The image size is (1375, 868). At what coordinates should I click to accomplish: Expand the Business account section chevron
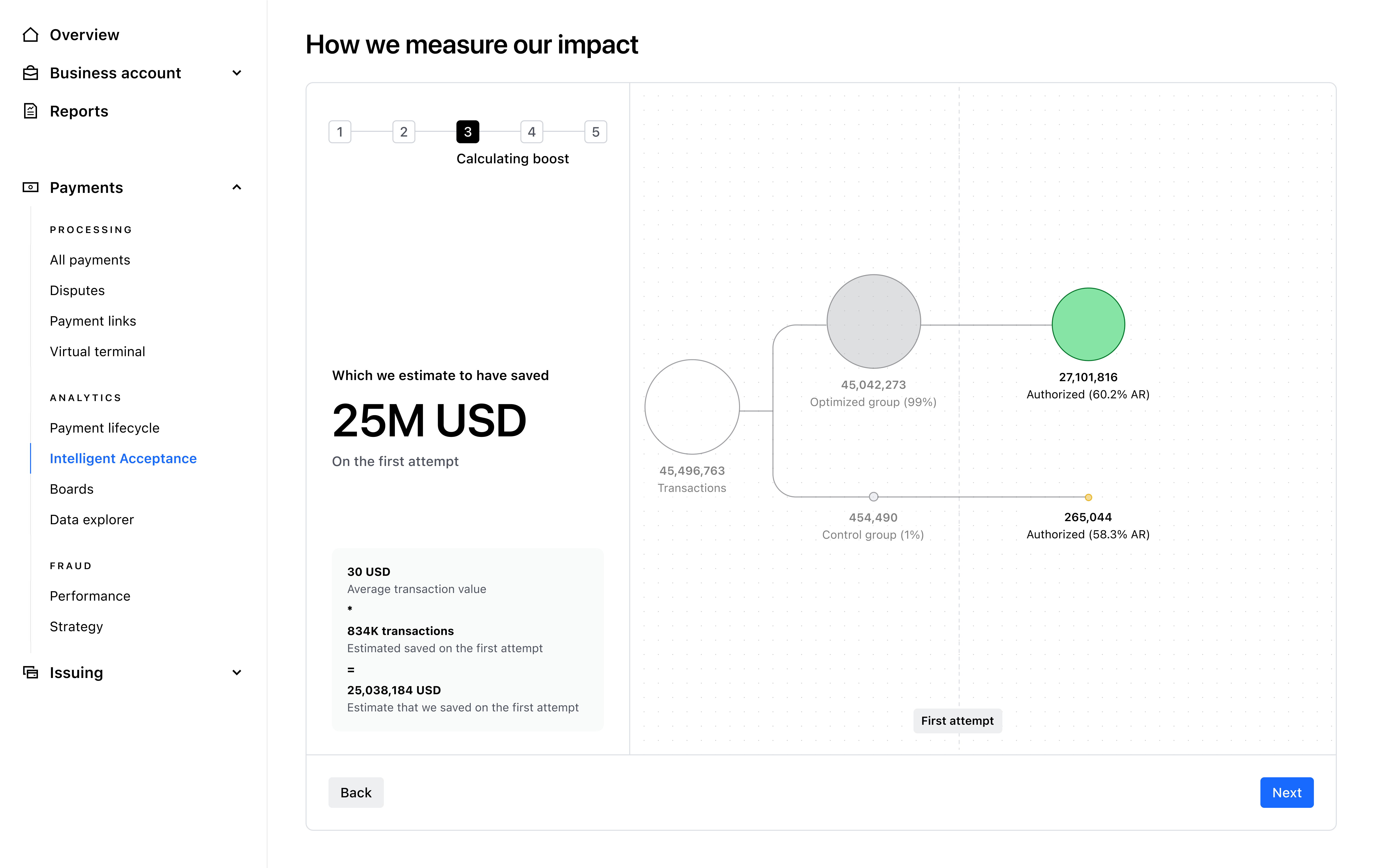pyautogui.click(x=237, y=73)
